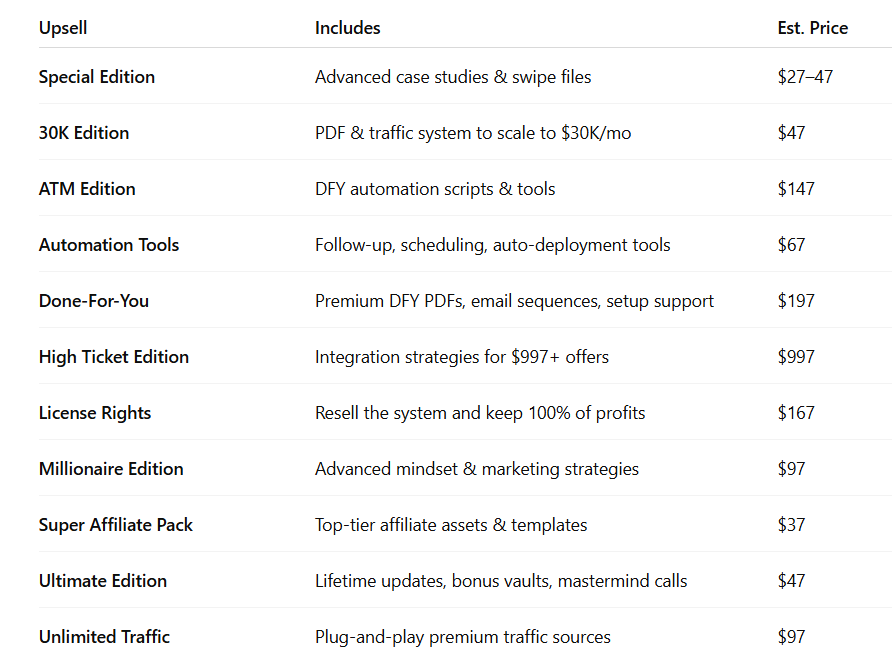Select 'Resell the system' description text
This screenshot has width=892, height=665.
tap(480, 412)
